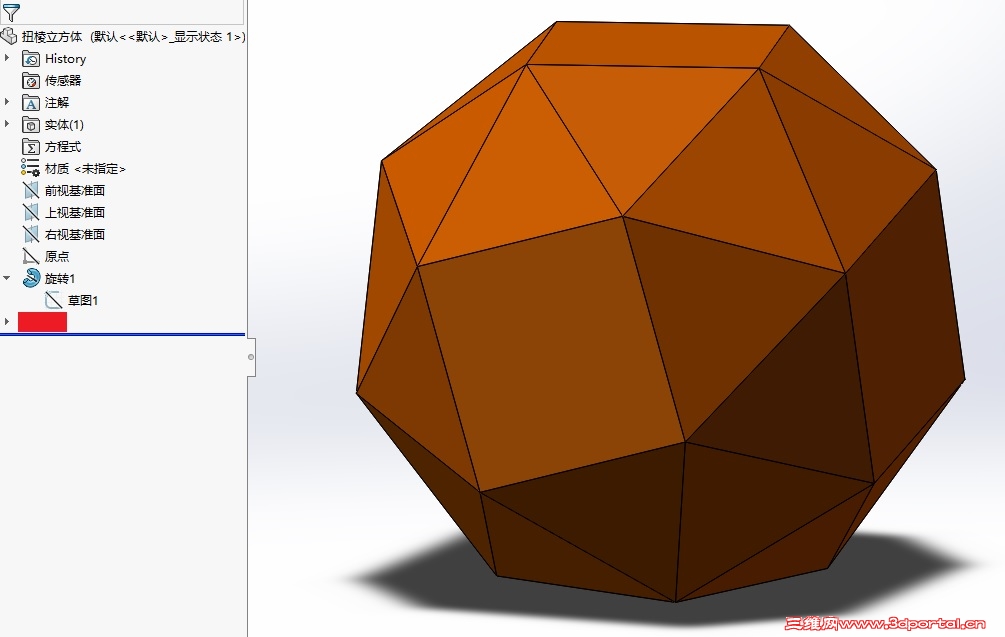Click the 右视基准面 plane icon

click(x=31, y=234)
